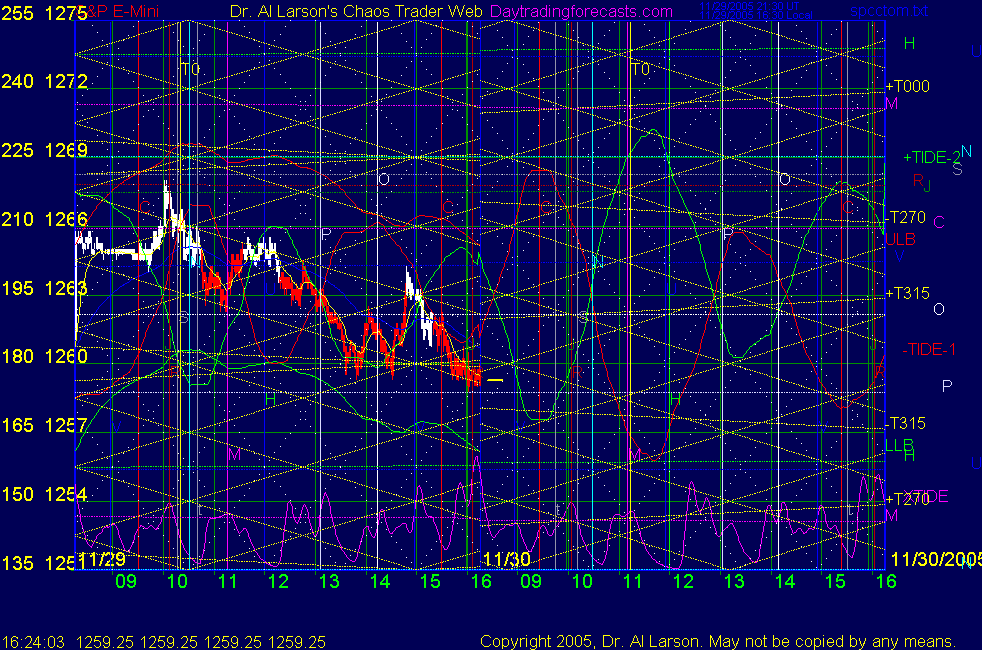
Task: Click the +T000 level label
Action: (907, 86)
